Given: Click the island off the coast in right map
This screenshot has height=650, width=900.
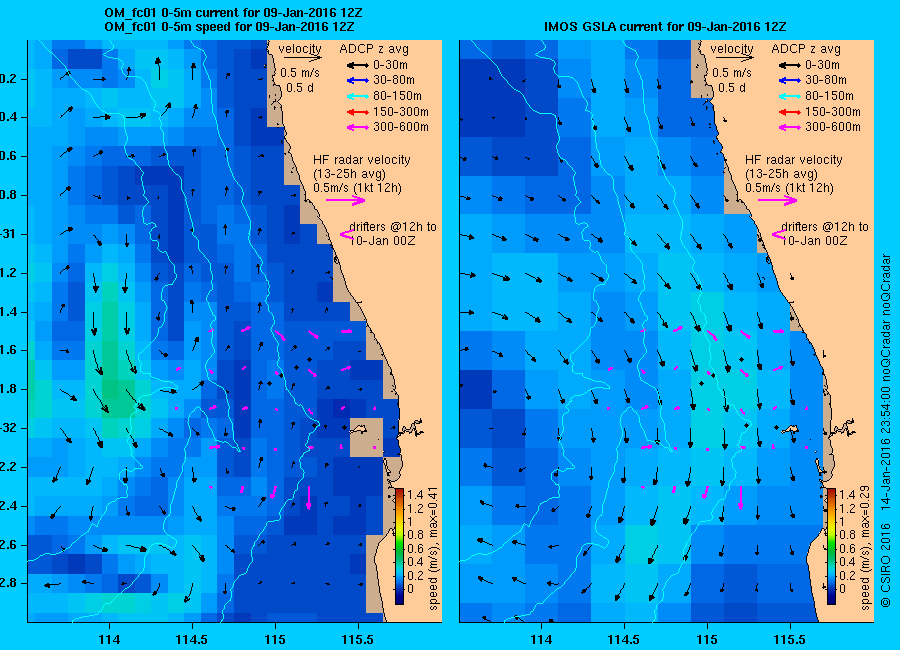Looking at the screenshot, I should coord(790,429).
